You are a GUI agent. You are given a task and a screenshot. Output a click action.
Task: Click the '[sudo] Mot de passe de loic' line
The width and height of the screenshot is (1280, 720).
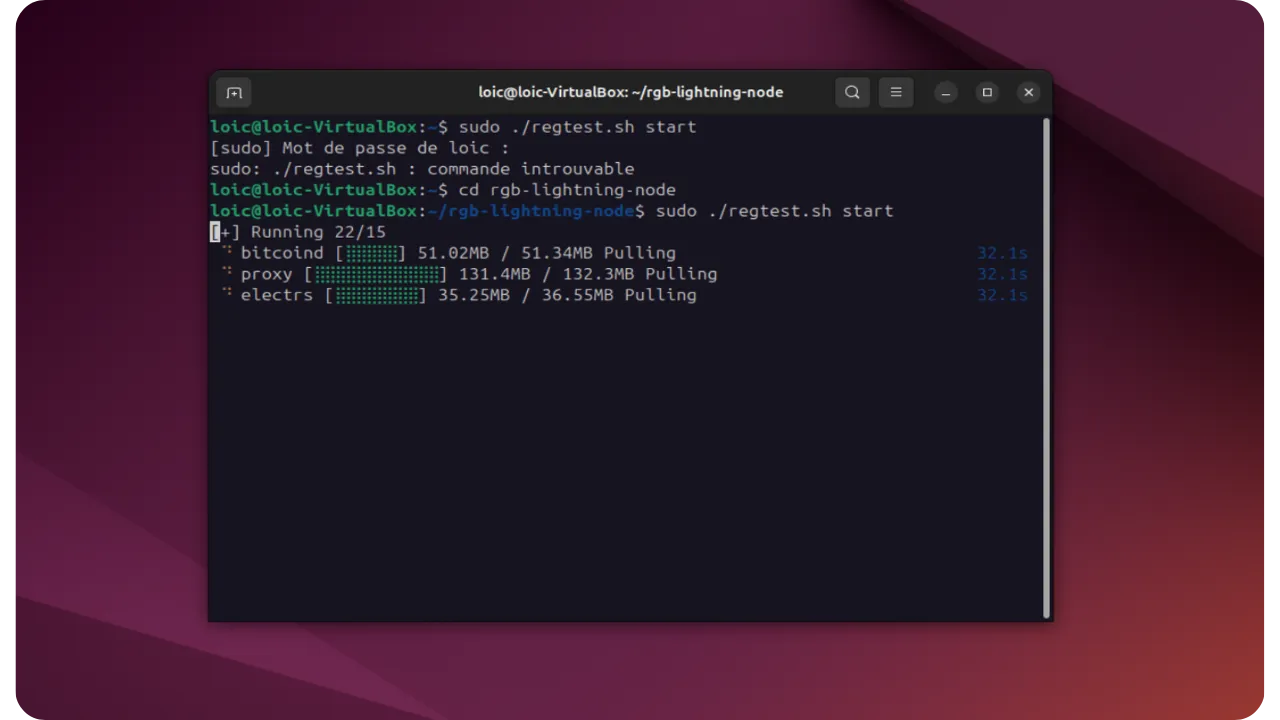click(x=359, y=148)
